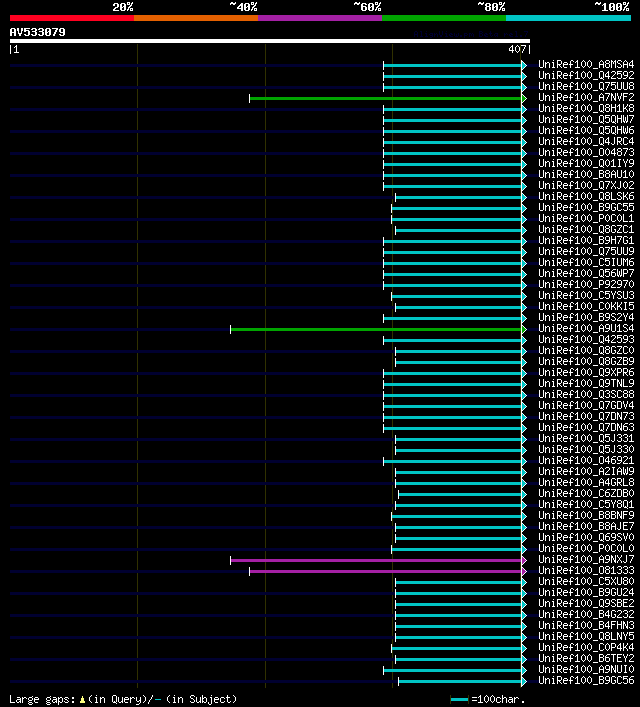Select the UniRef100_Q8LSK6 entry
The width and height of the screenshot is (640, 707).
[x=586, y=196]
